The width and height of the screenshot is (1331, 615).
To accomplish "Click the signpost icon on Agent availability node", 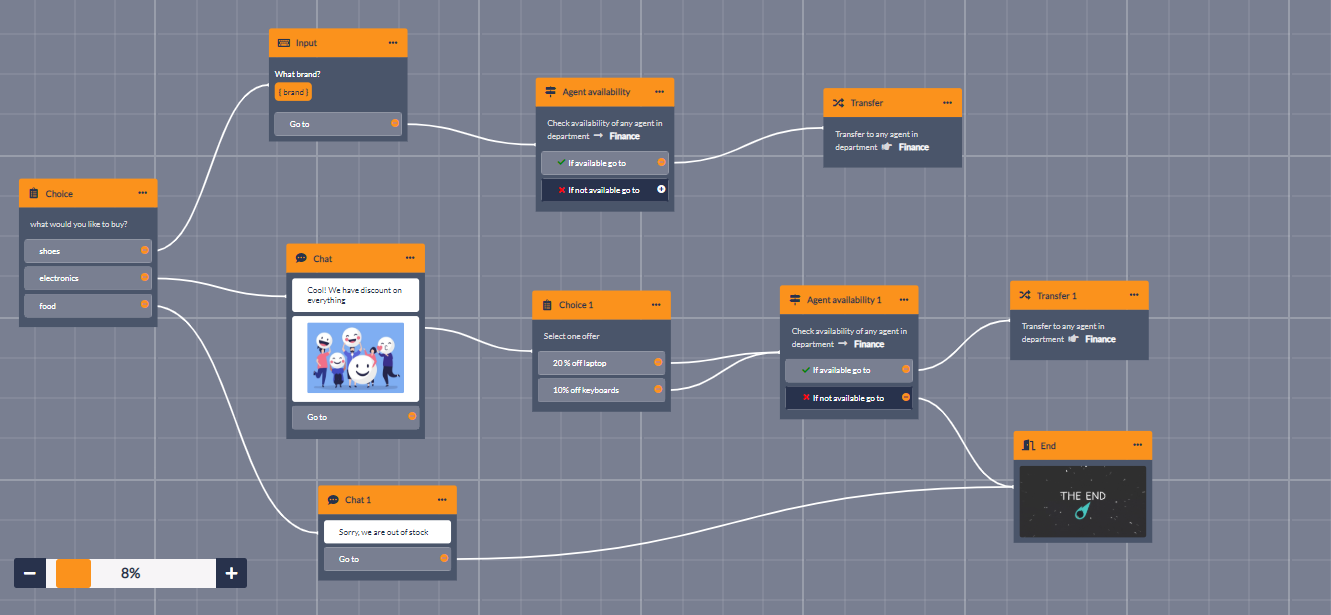I will pyautogui.click(x=550, y=92).
